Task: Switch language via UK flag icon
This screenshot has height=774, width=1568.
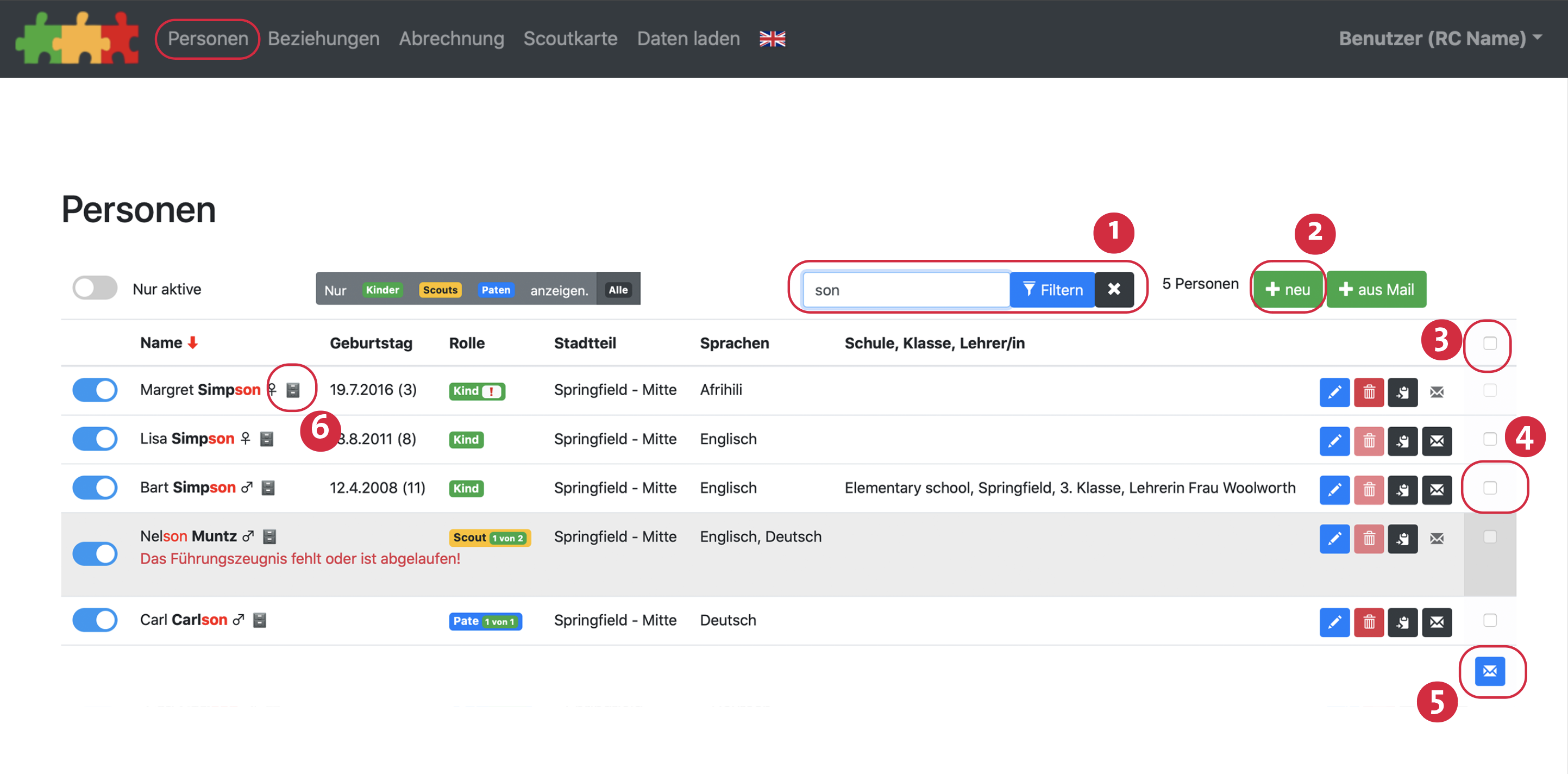Action: 772,39
